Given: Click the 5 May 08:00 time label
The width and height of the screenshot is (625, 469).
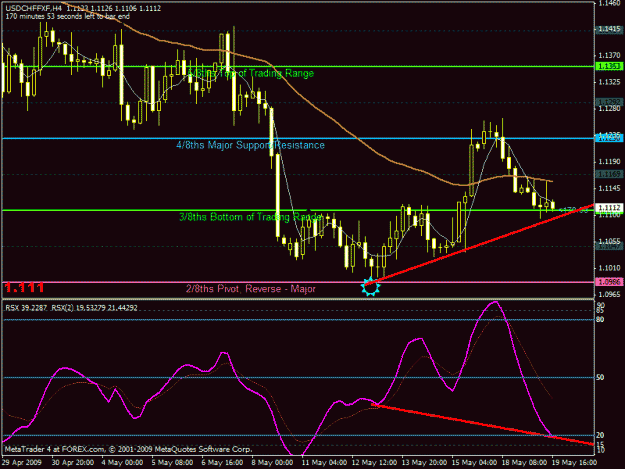Looking at the screenshot, I should pyautogui.click(x=172, y=463).
